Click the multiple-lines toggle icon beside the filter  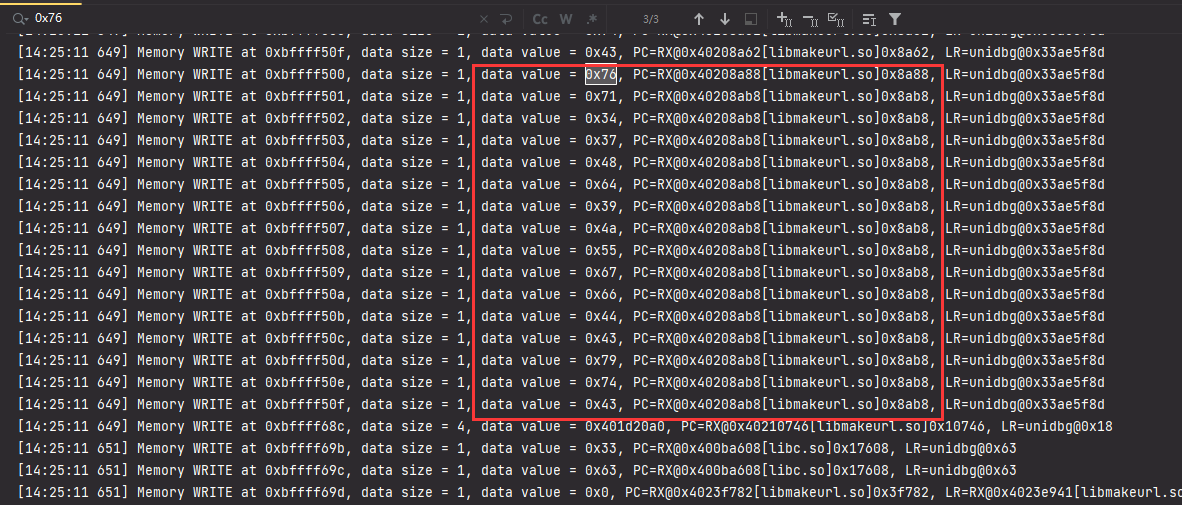pyautogui.click(x=868, y=19)
